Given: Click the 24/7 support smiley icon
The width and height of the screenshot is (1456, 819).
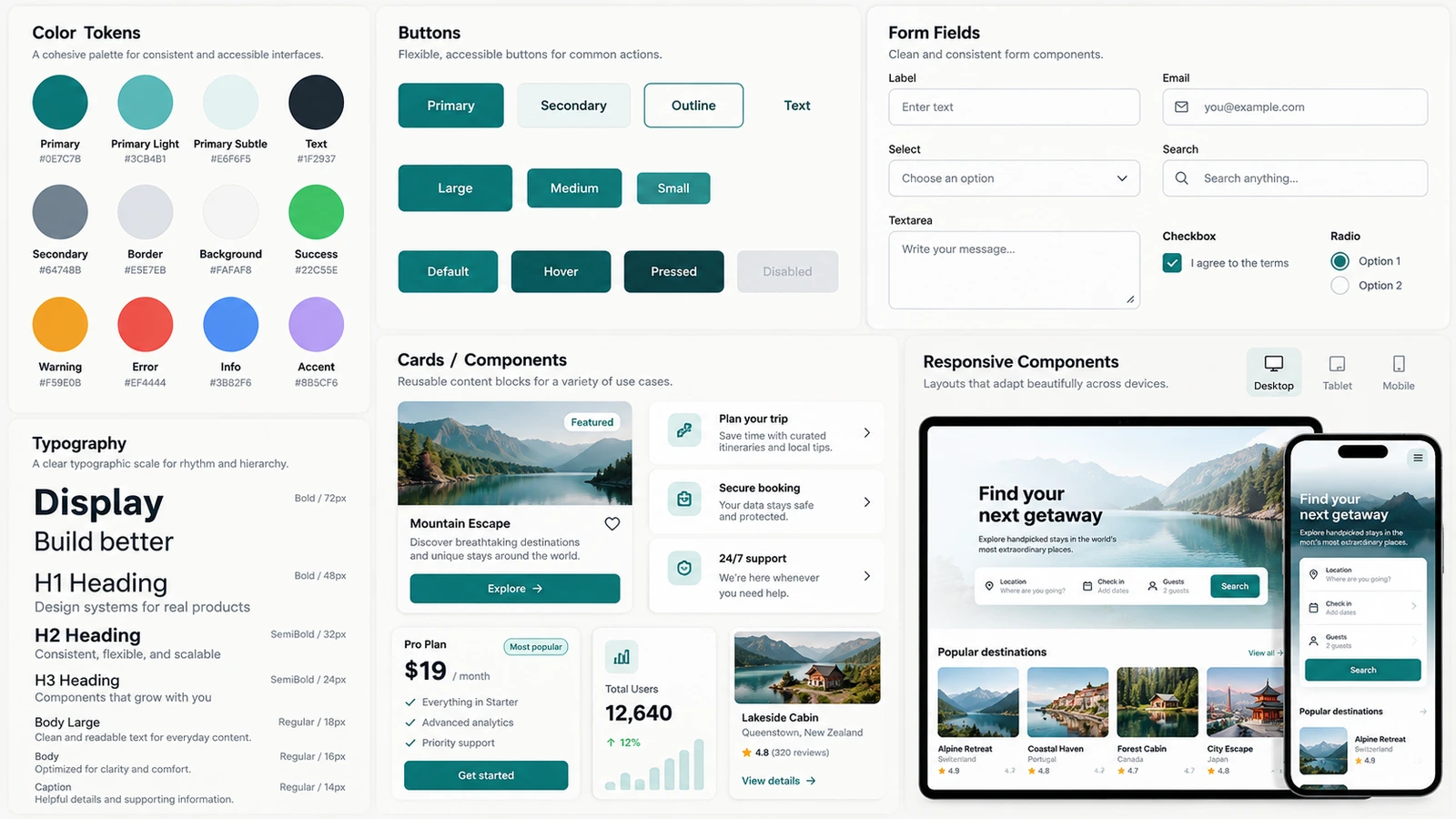Looking at the screenshot, I should [x=684, y=568].
